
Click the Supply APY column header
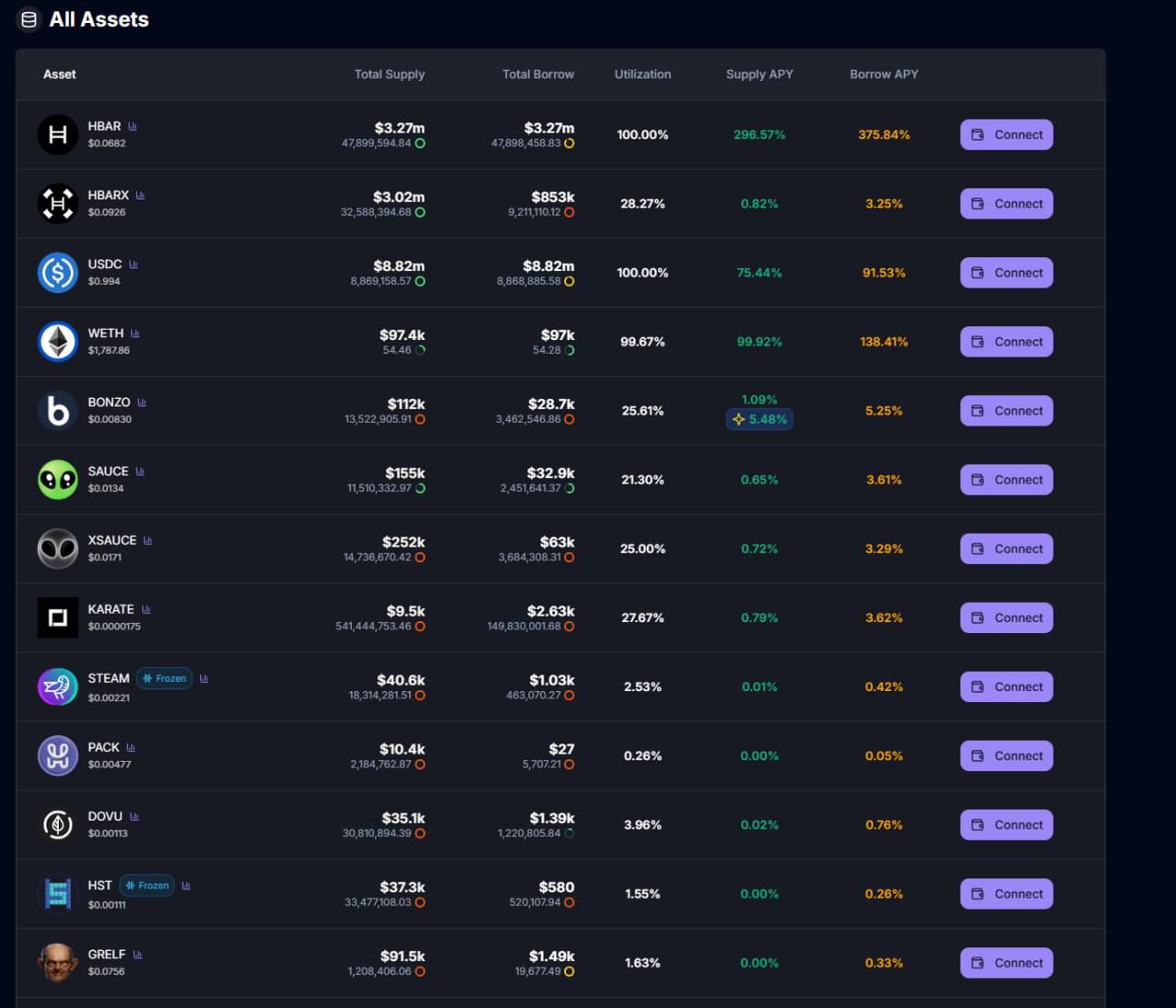pos(760,74)
